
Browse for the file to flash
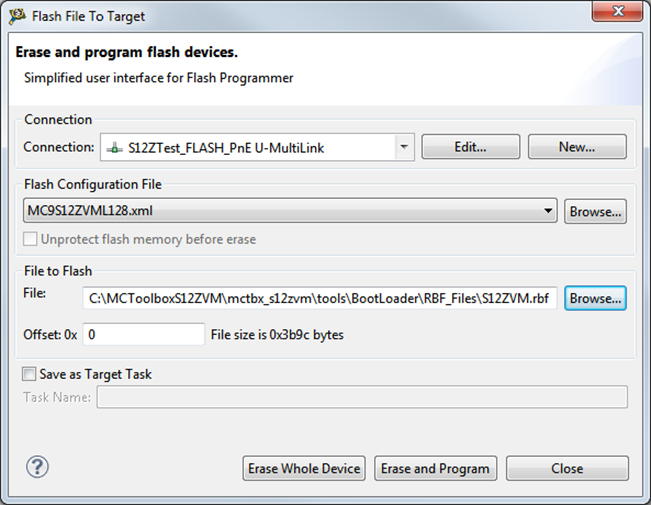coord(595,297)
